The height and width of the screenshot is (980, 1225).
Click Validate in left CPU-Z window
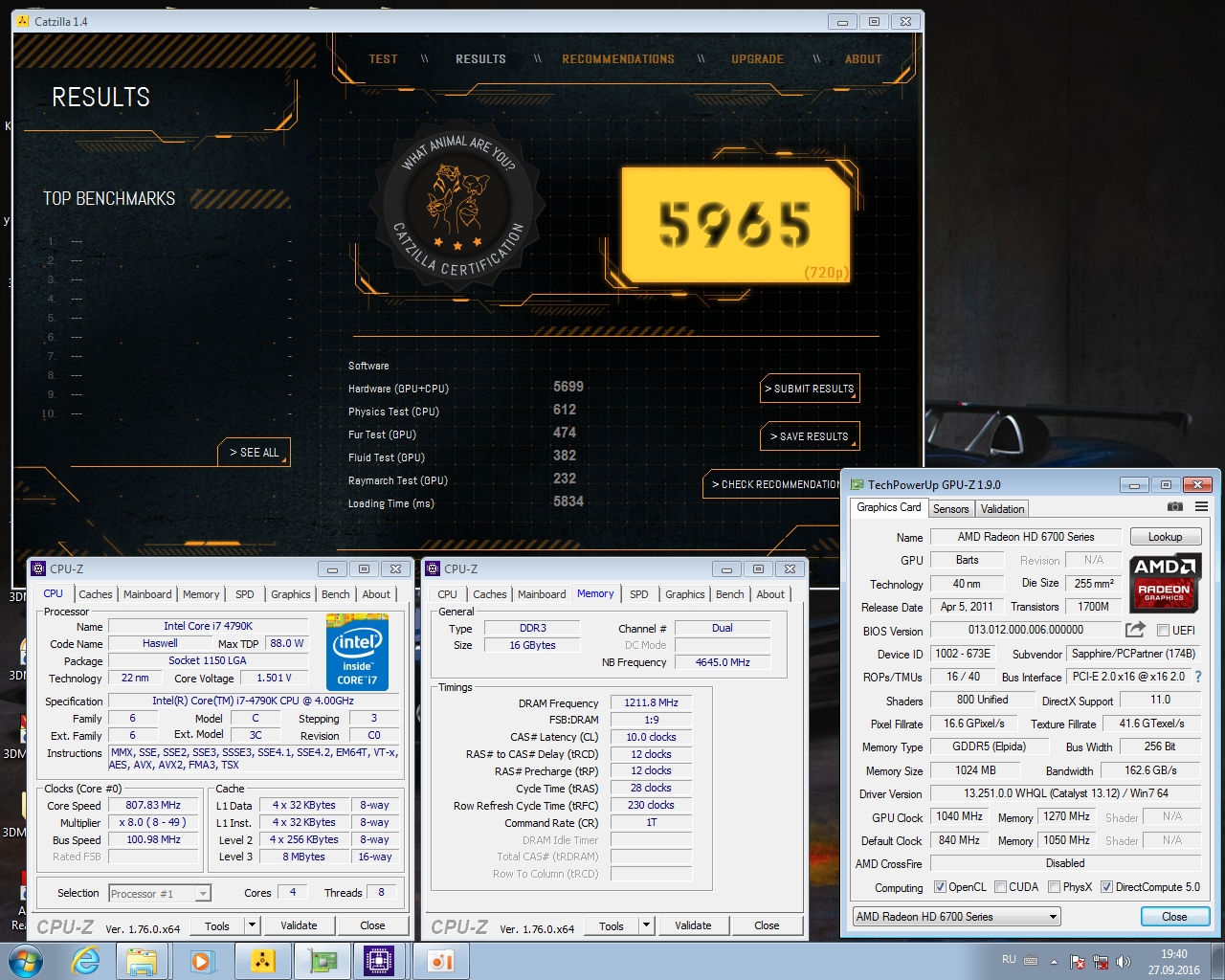click(299, 925)
